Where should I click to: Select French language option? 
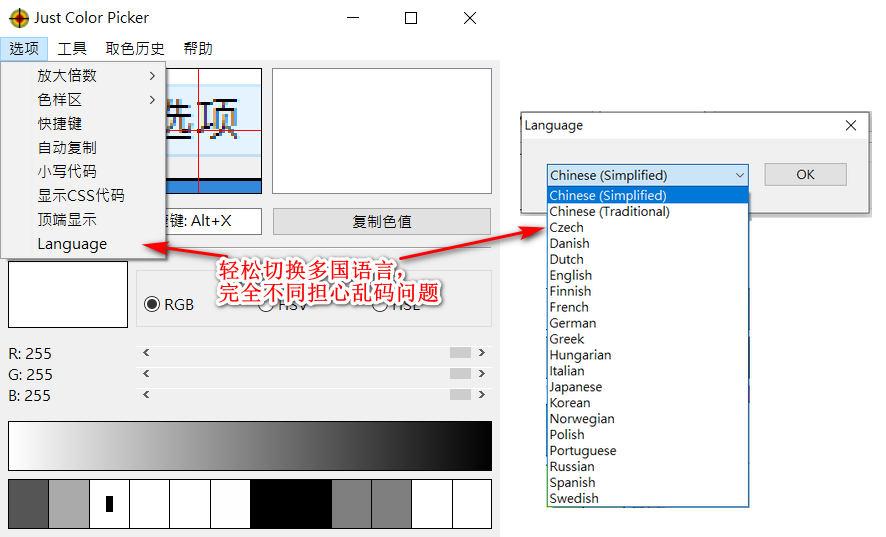tap(648, 308)
